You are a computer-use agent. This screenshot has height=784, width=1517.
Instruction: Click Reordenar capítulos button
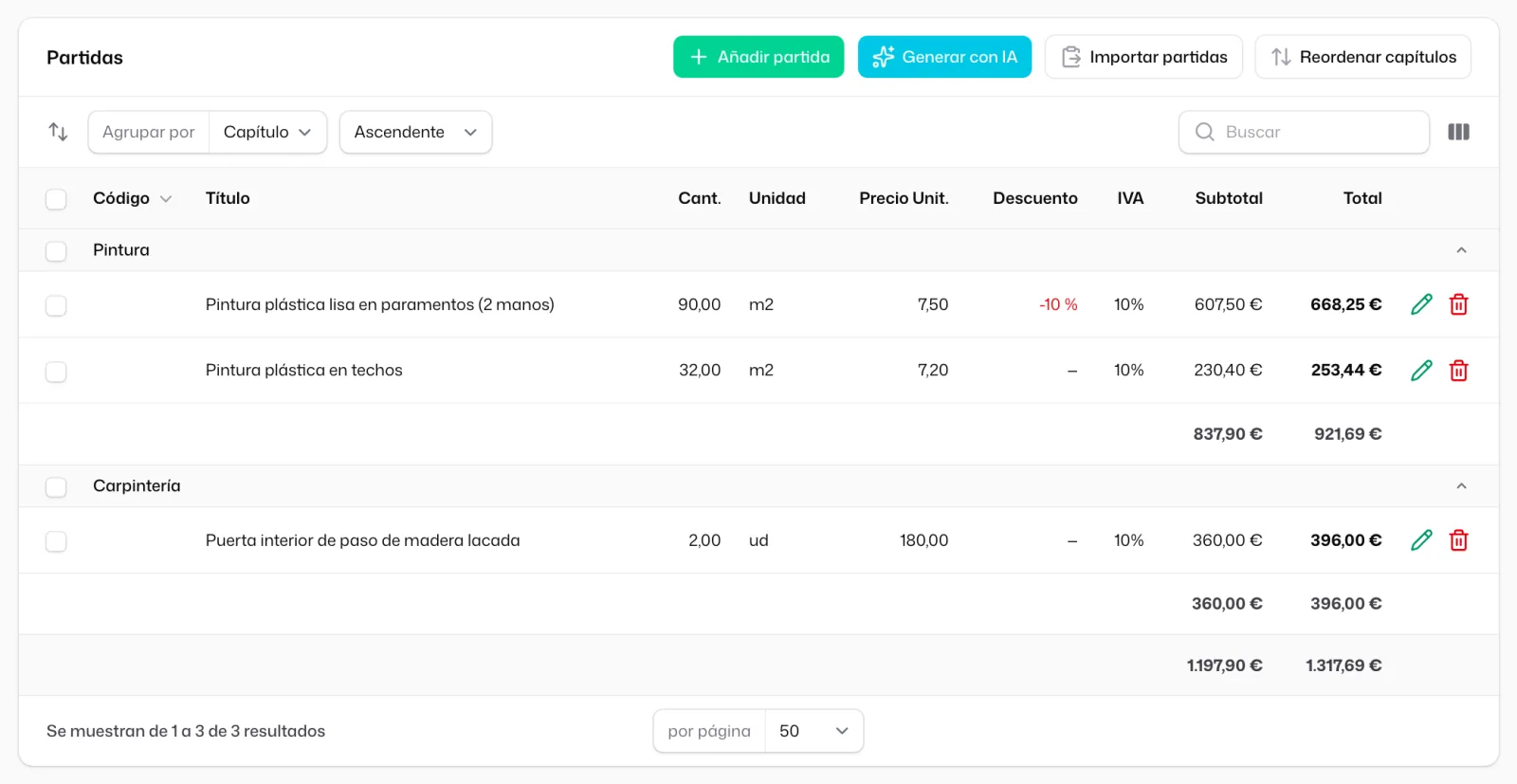(1362, 57)
